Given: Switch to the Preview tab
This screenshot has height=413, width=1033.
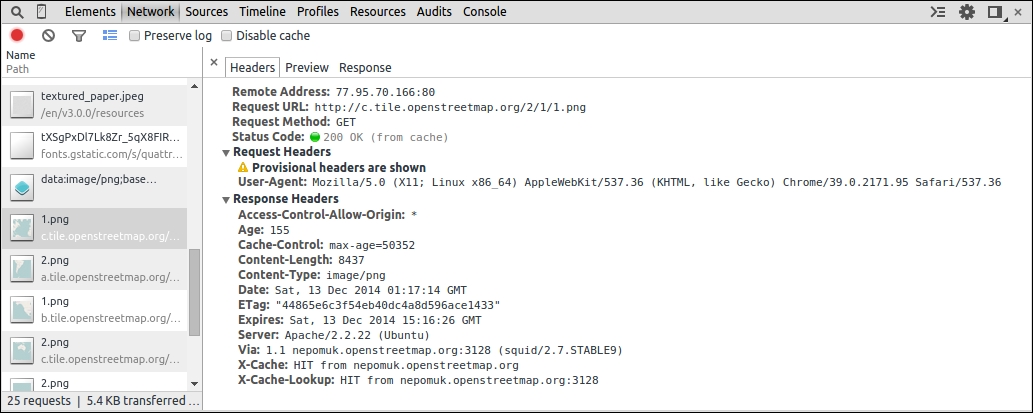Looking at the screenshot, I should 306,67.
